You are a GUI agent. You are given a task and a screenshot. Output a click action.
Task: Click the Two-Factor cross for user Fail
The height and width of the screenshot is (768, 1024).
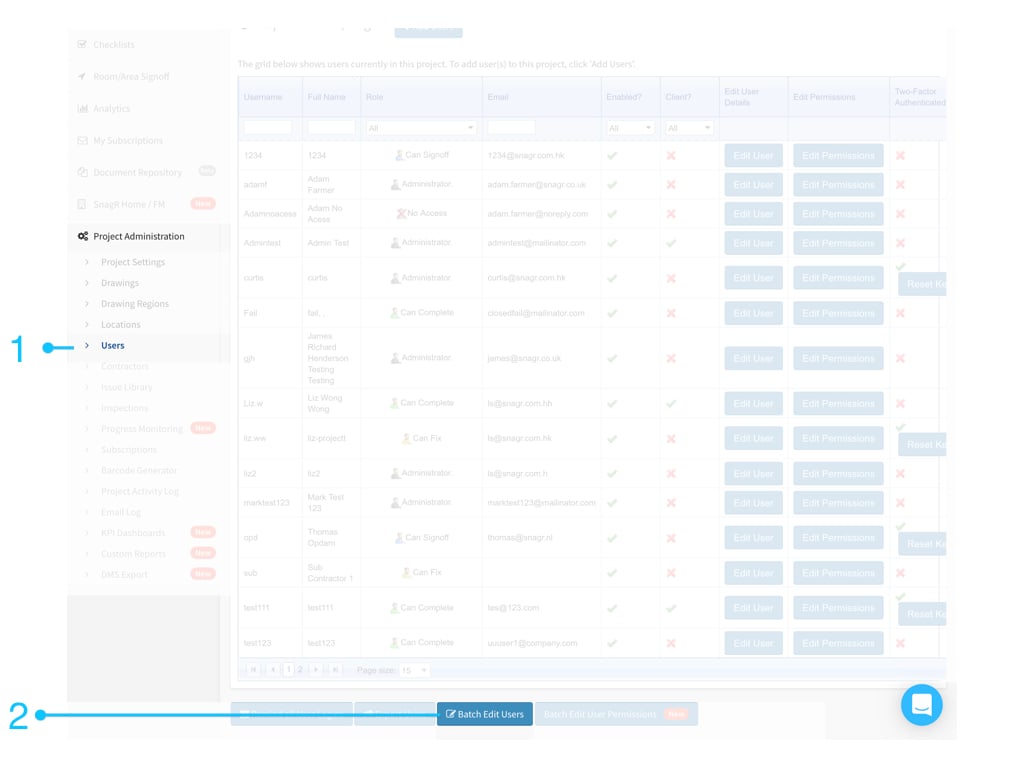(x=900, y=313)
